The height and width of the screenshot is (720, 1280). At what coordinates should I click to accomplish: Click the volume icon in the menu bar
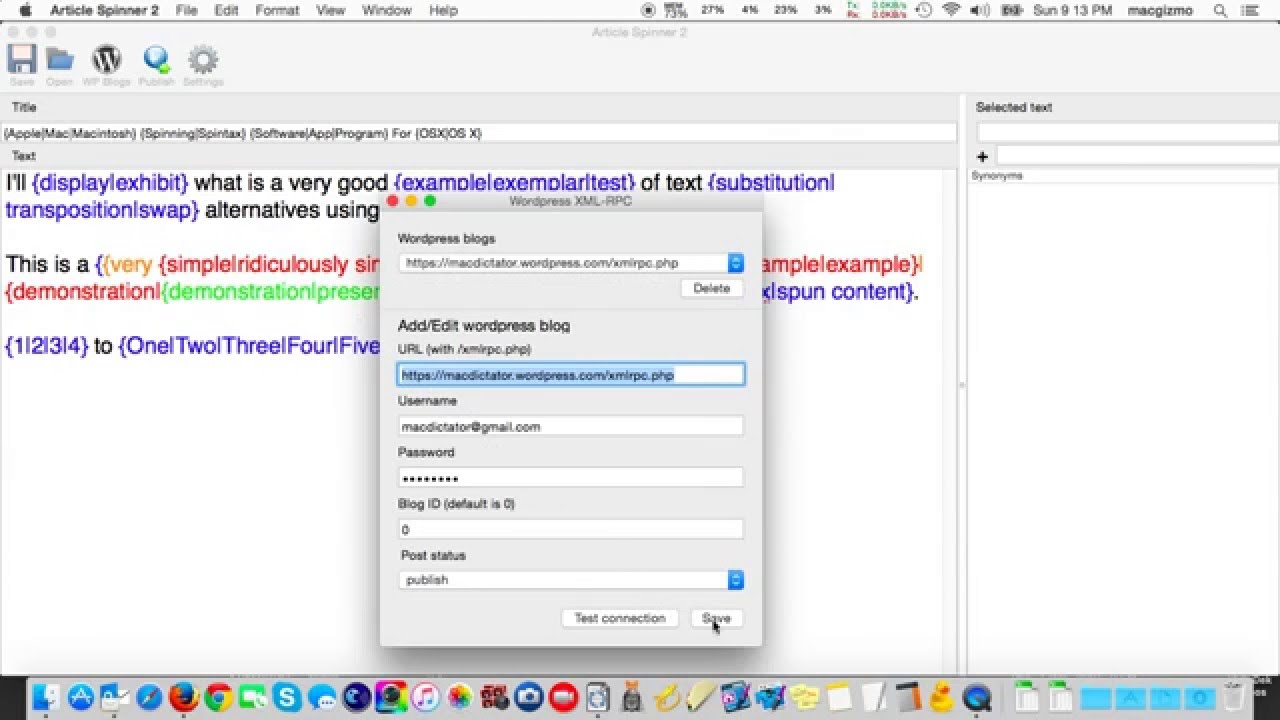pos(979,10)
